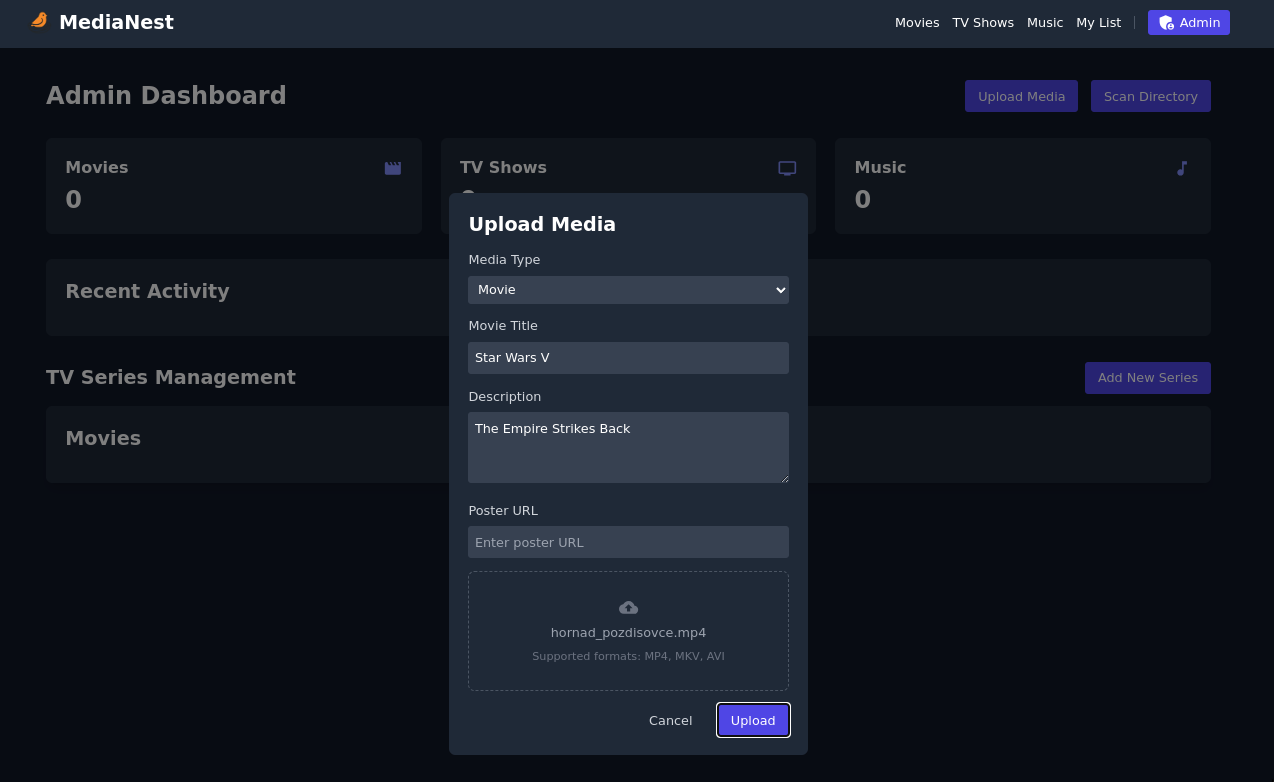Click the cloud upload icon
1274x782 pixels.
(x=628, y=608)
